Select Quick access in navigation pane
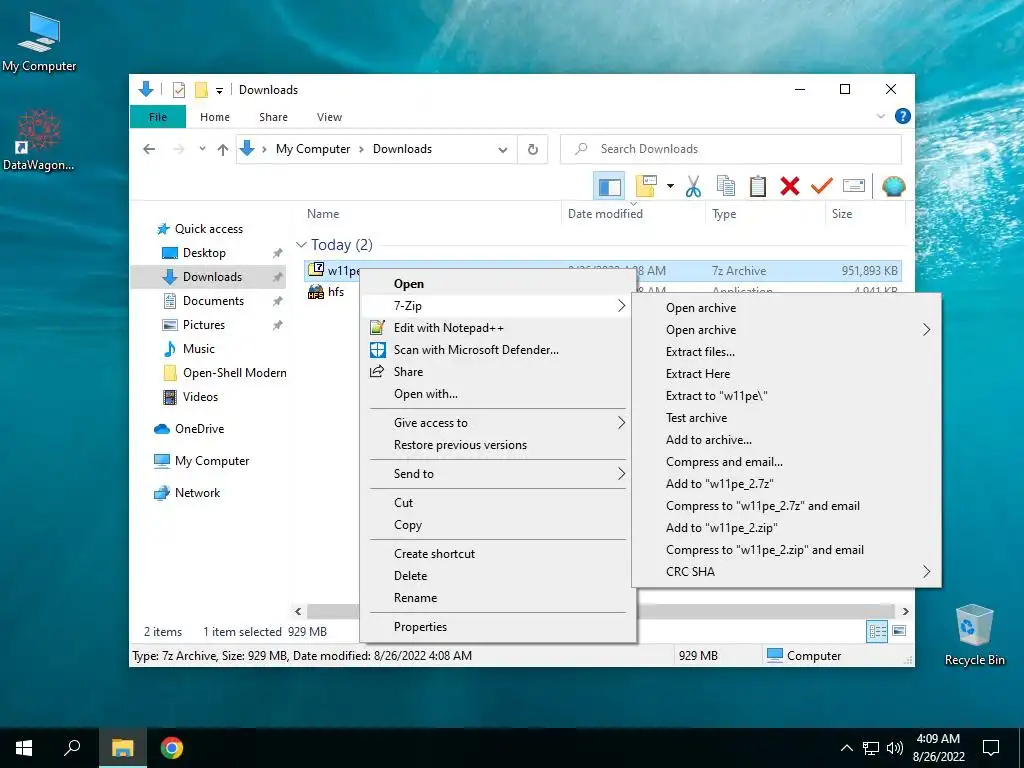Viewport: 1024px width, 768px height. (x=208, y=229)
